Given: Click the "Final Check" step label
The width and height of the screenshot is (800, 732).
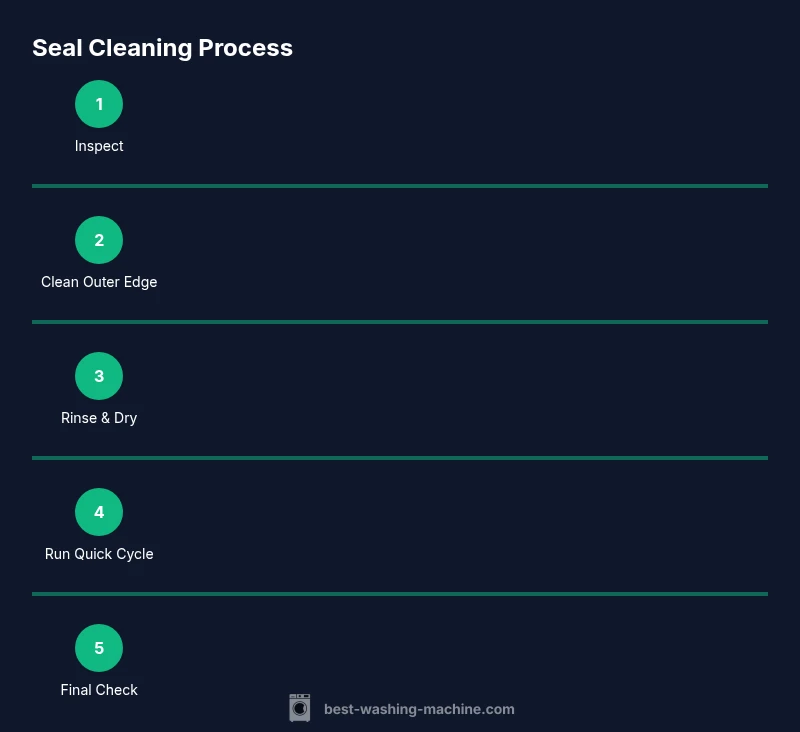Looking at the screenshot, I should [x=99, y=690].
